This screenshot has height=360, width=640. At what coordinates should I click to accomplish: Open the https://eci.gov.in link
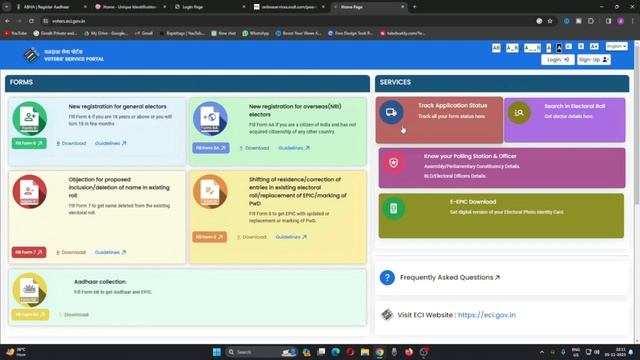(487, 315)
